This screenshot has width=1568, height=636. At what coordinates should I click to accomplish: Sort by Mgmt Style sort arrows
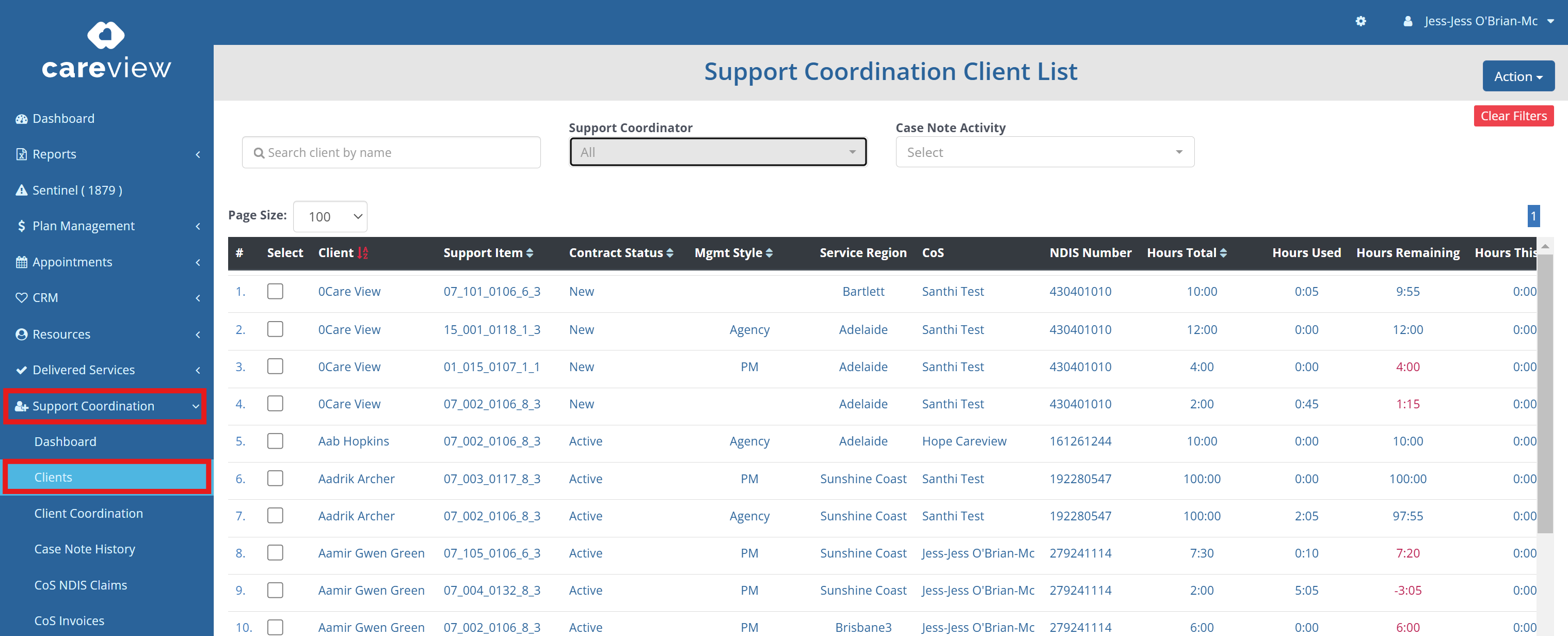(x=769, y=252)
